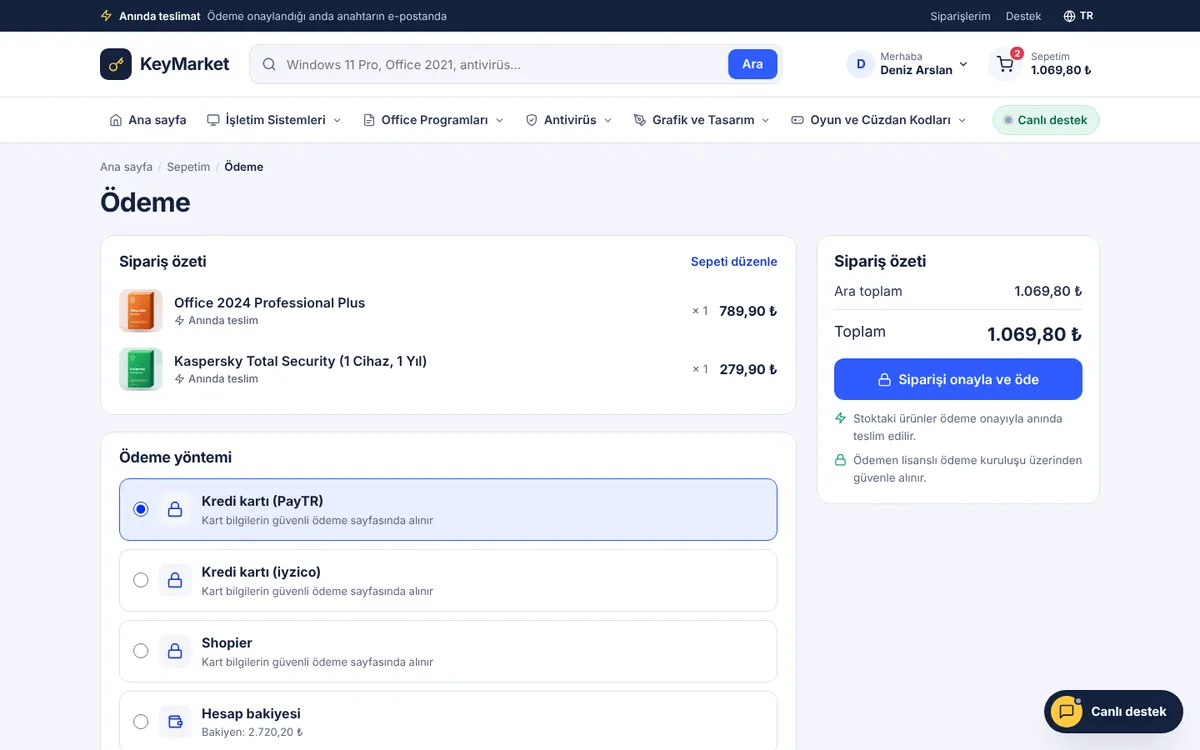Click the Sepetim breadcrumb link
This screenshot has height=750, width=1200.
(188, 167)
